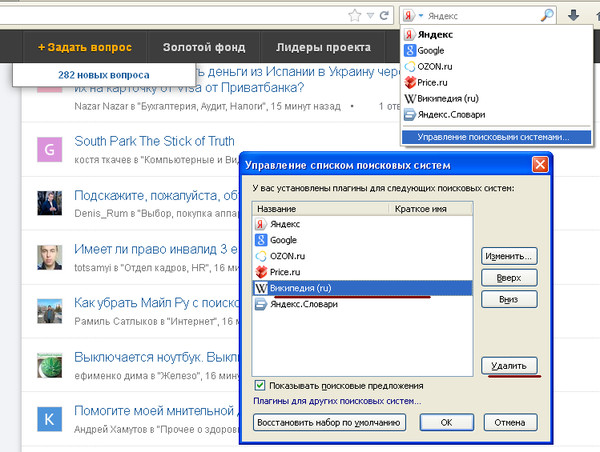This screenshot has width=600, height=452.
Task: Click OZON.ru icon in dropdown menu
Action: (x=410, y=67)
